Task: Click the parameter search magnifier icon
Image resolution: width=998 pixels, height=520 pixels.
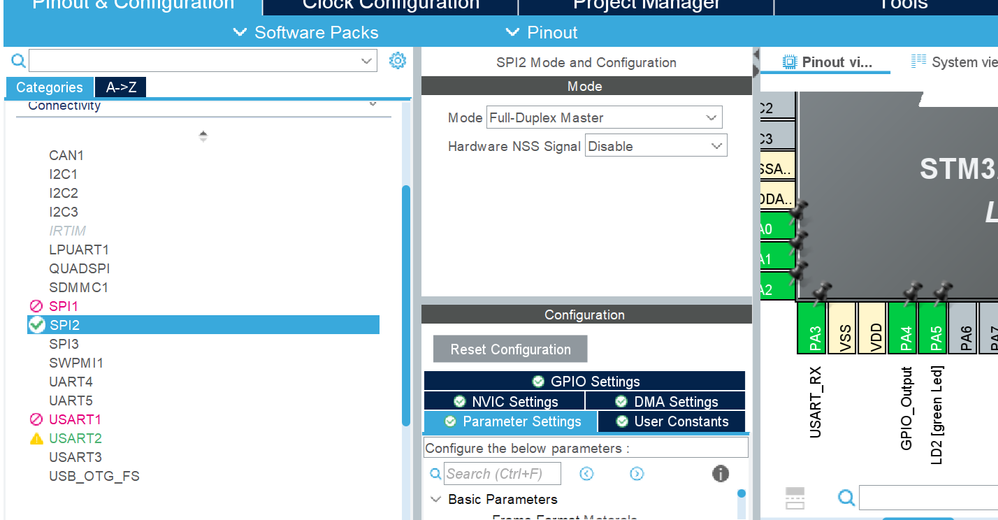Action: pos(435,474)
